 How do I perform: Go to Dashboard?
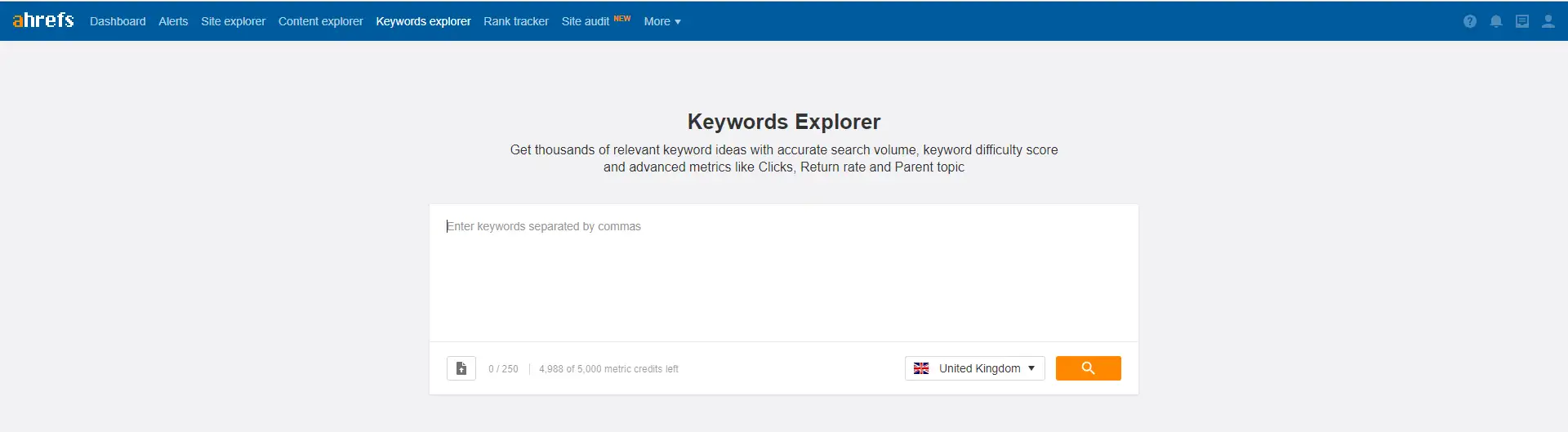(x=118, y=21)
